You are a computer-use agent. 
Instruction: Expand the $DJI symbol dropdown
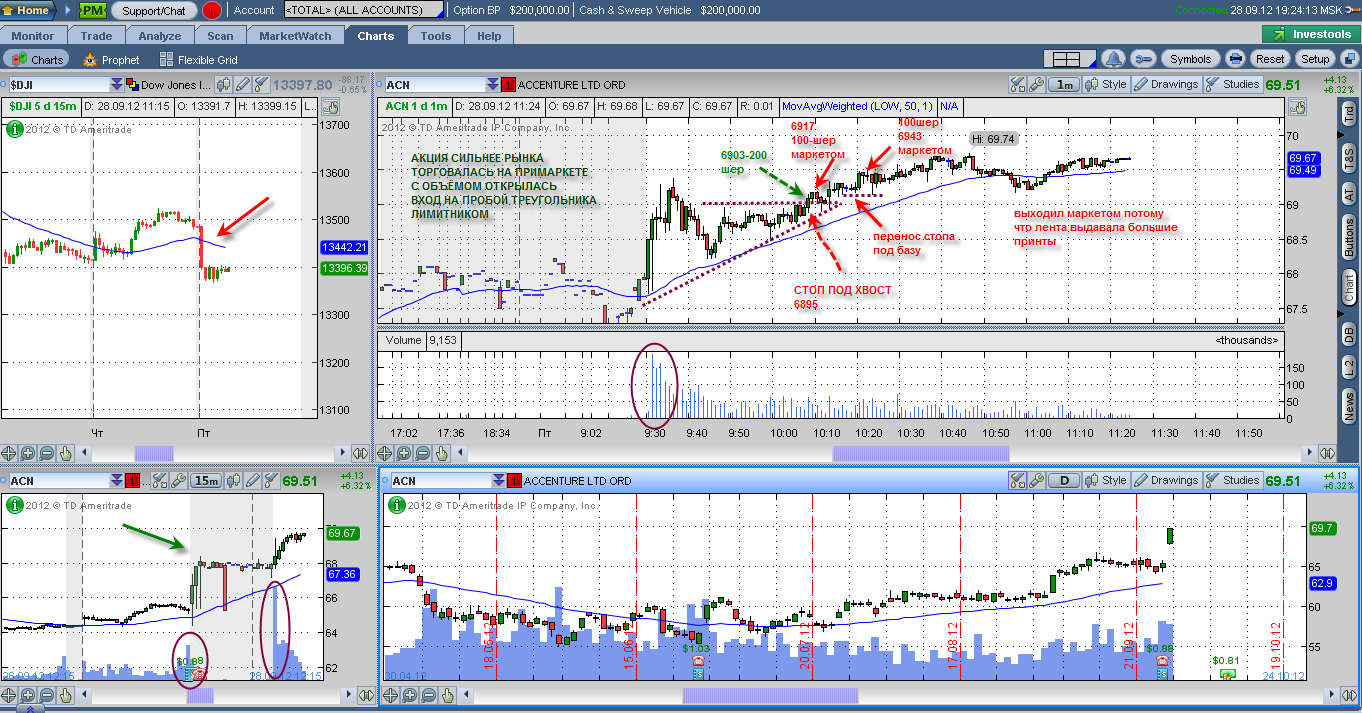117,85
